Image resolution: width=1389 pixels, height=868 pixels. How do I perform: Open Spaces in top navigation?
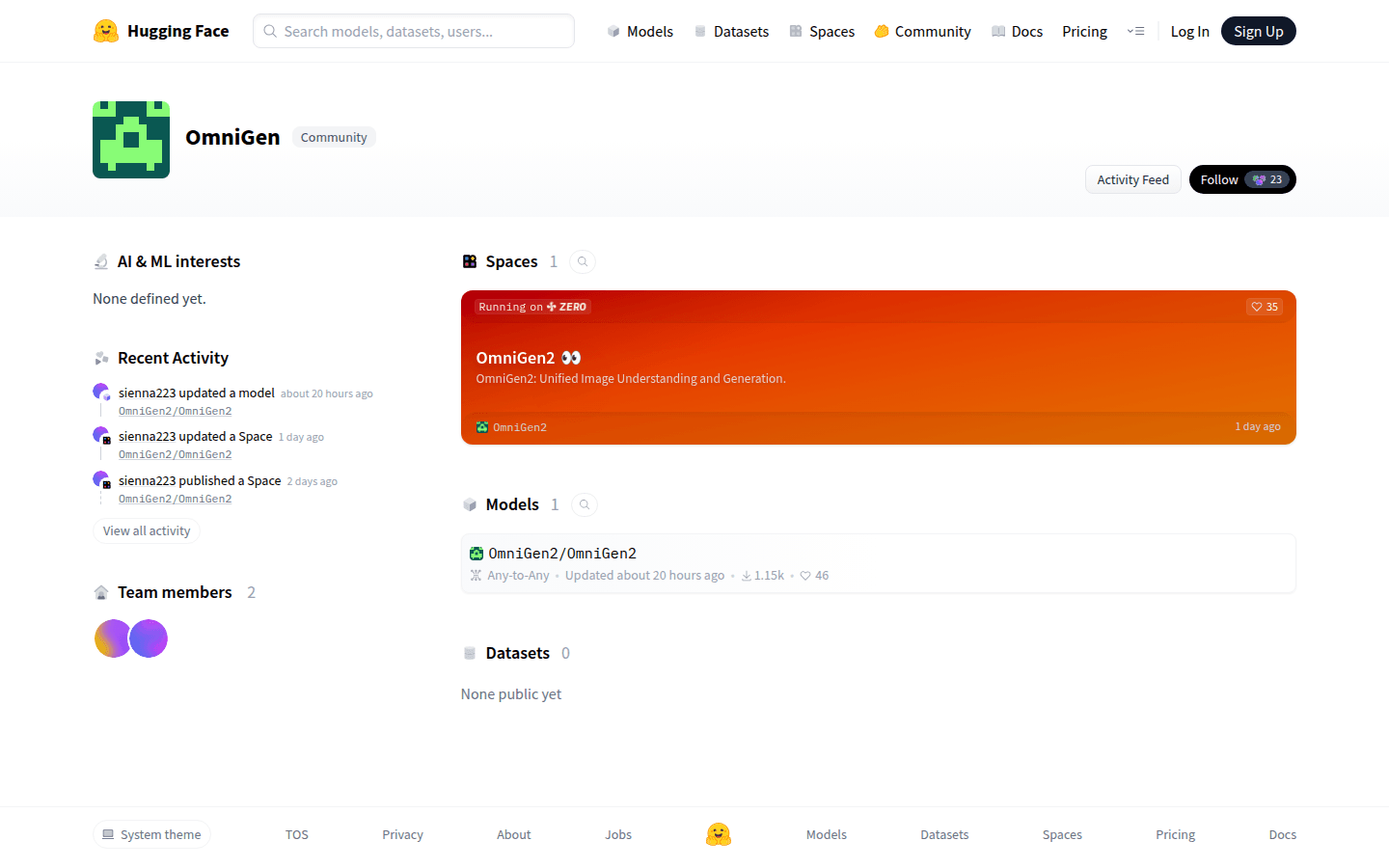click(x=822, y=31)
